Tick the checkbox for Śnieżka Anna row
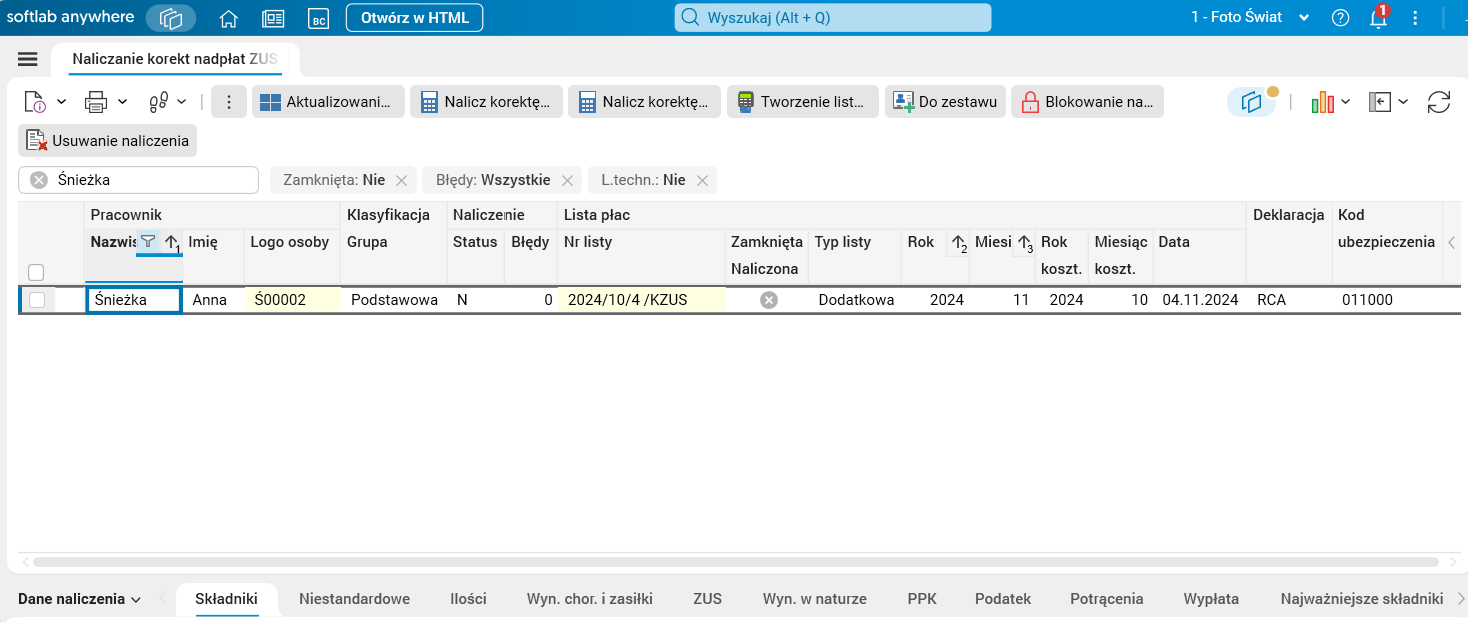This screenshot has width=1468, height=622. pos(36,299)
